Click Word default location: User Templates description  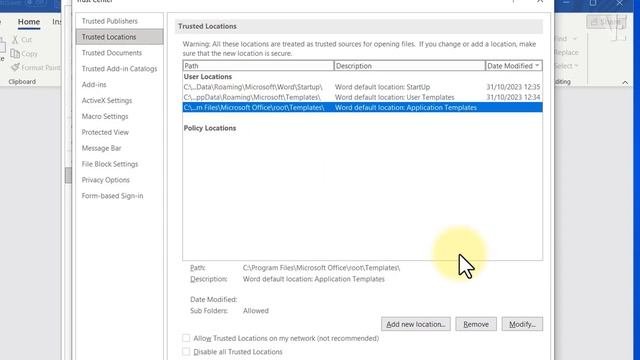click(394, 97)
